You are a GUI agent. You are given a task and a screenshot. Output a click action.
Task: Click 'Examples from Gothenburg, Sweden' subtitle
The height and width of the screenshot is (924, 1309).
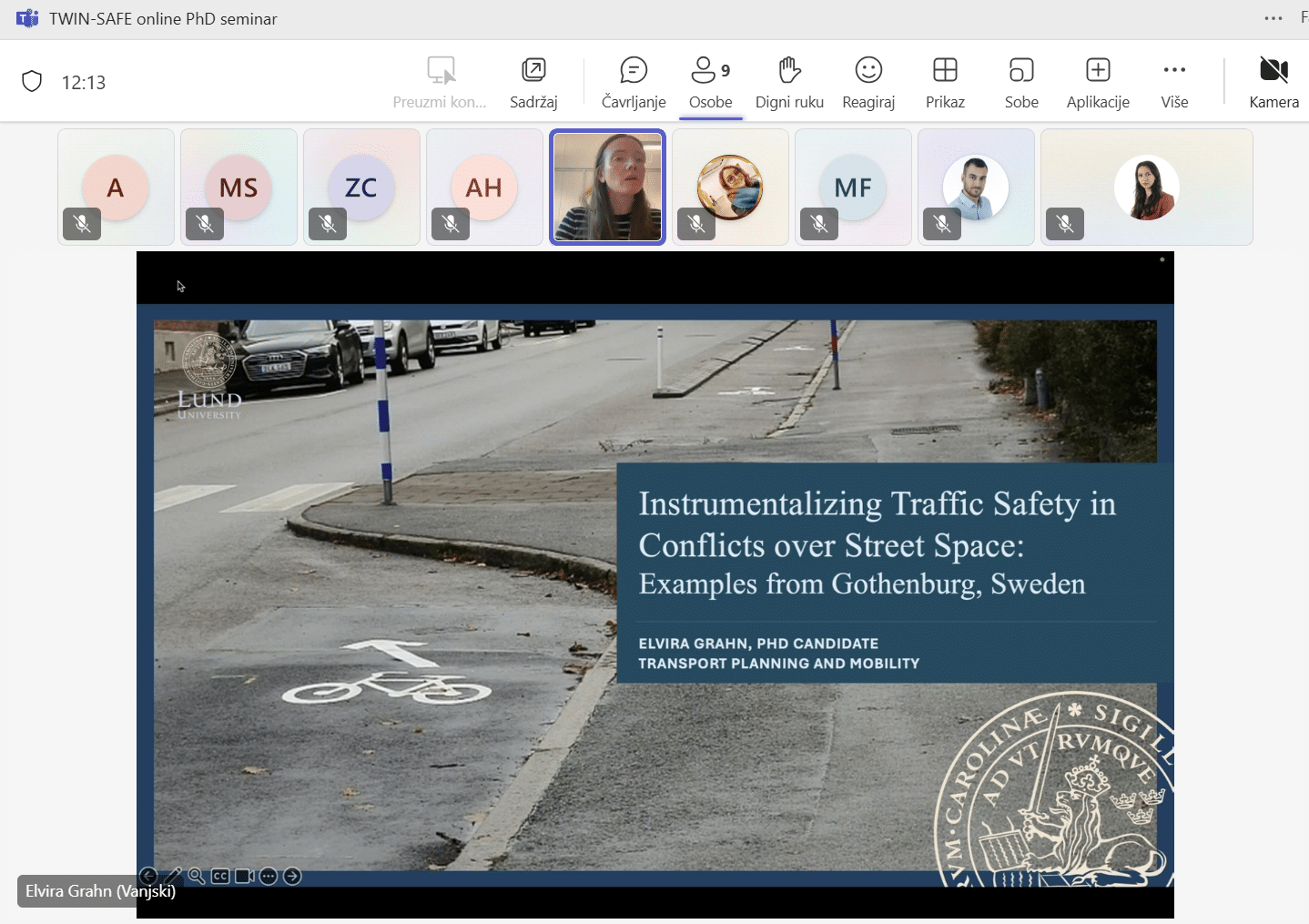pyautogui.click(x=862, y=584)
